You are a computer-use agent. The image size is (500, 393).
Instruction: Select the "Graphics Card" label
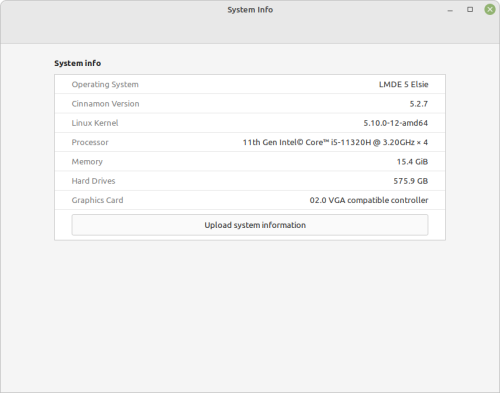tap(97, 200)
